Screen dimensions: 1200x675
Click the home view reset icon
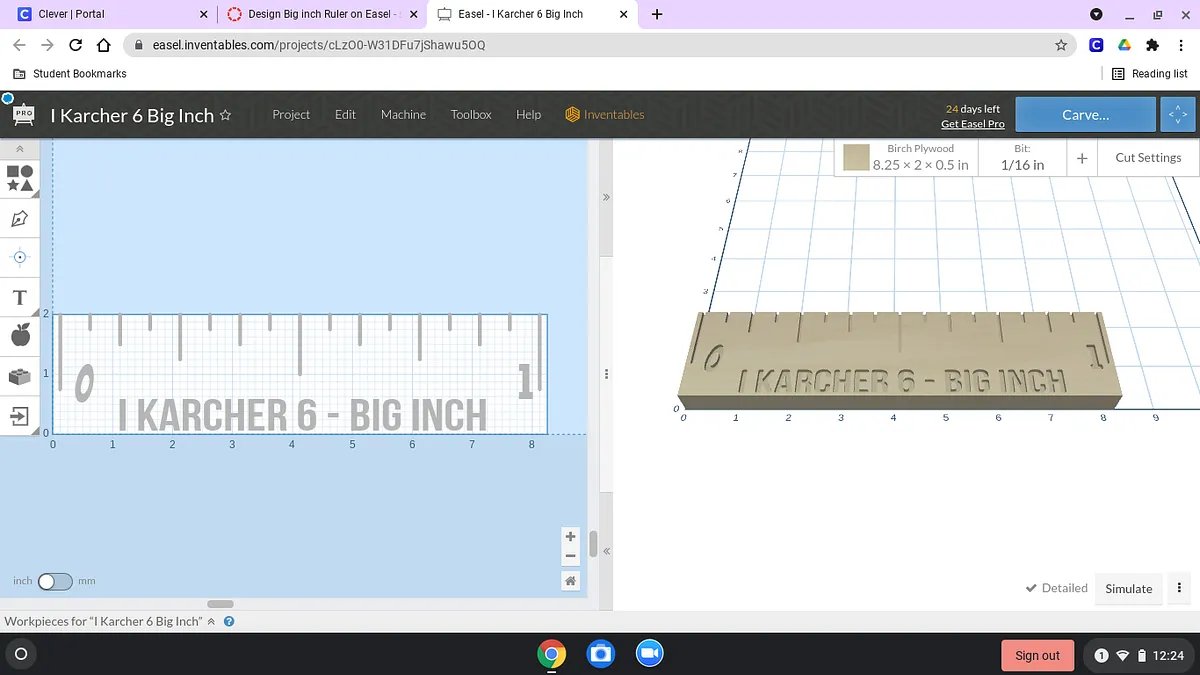570,581
